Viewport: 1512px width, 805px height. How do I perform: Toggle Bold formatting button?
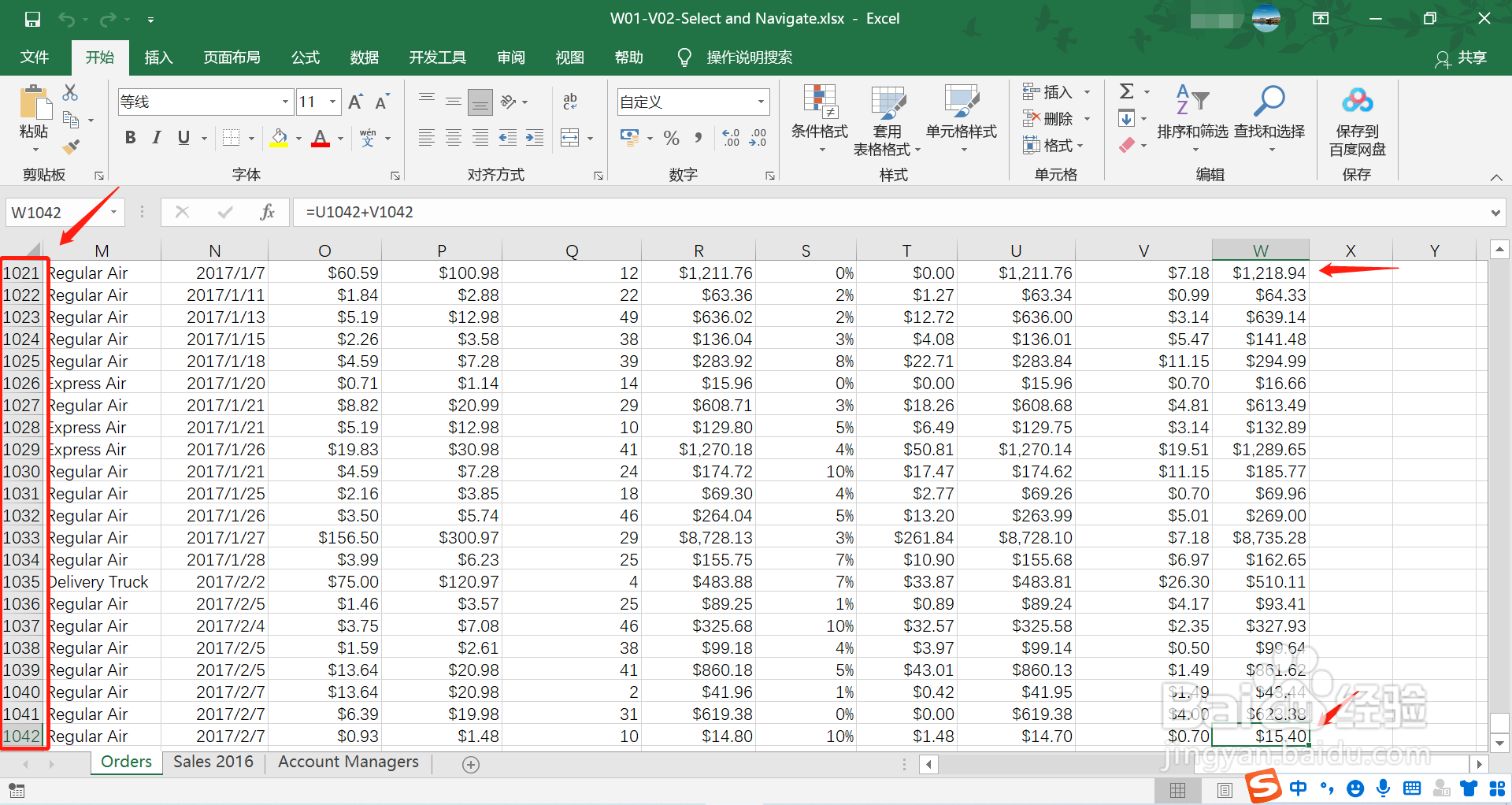(x=131, y=138)
